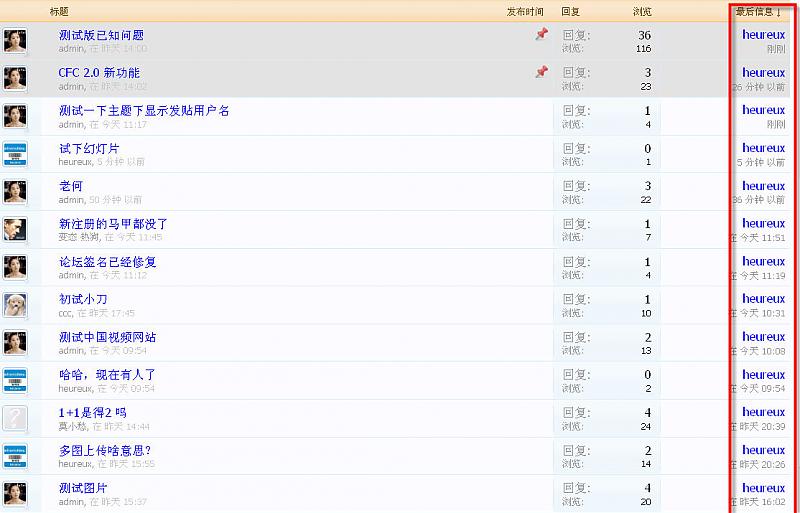Click the pin icon on 测试版已知问题 thread
Image resolution: width=800 pixels, height=513 pixels.
541,34
